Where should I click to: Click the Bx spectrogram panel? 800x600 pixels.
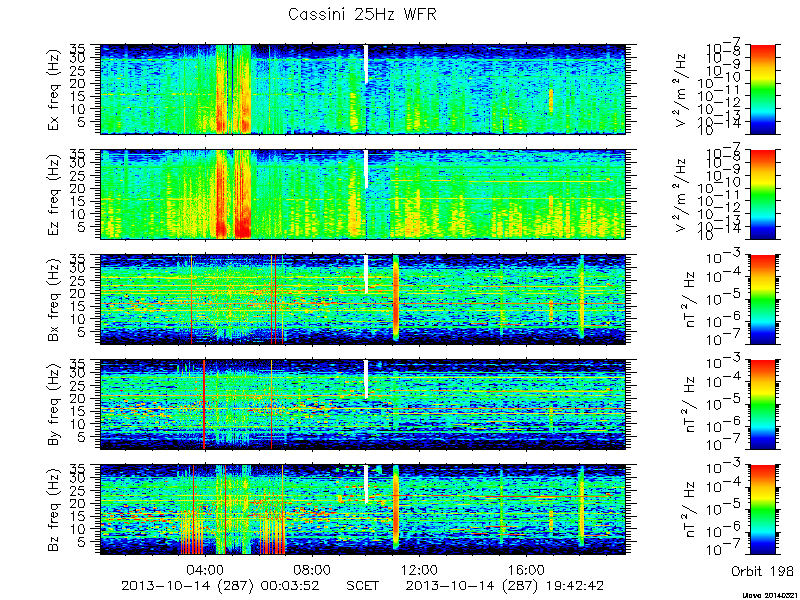point(362,299)
